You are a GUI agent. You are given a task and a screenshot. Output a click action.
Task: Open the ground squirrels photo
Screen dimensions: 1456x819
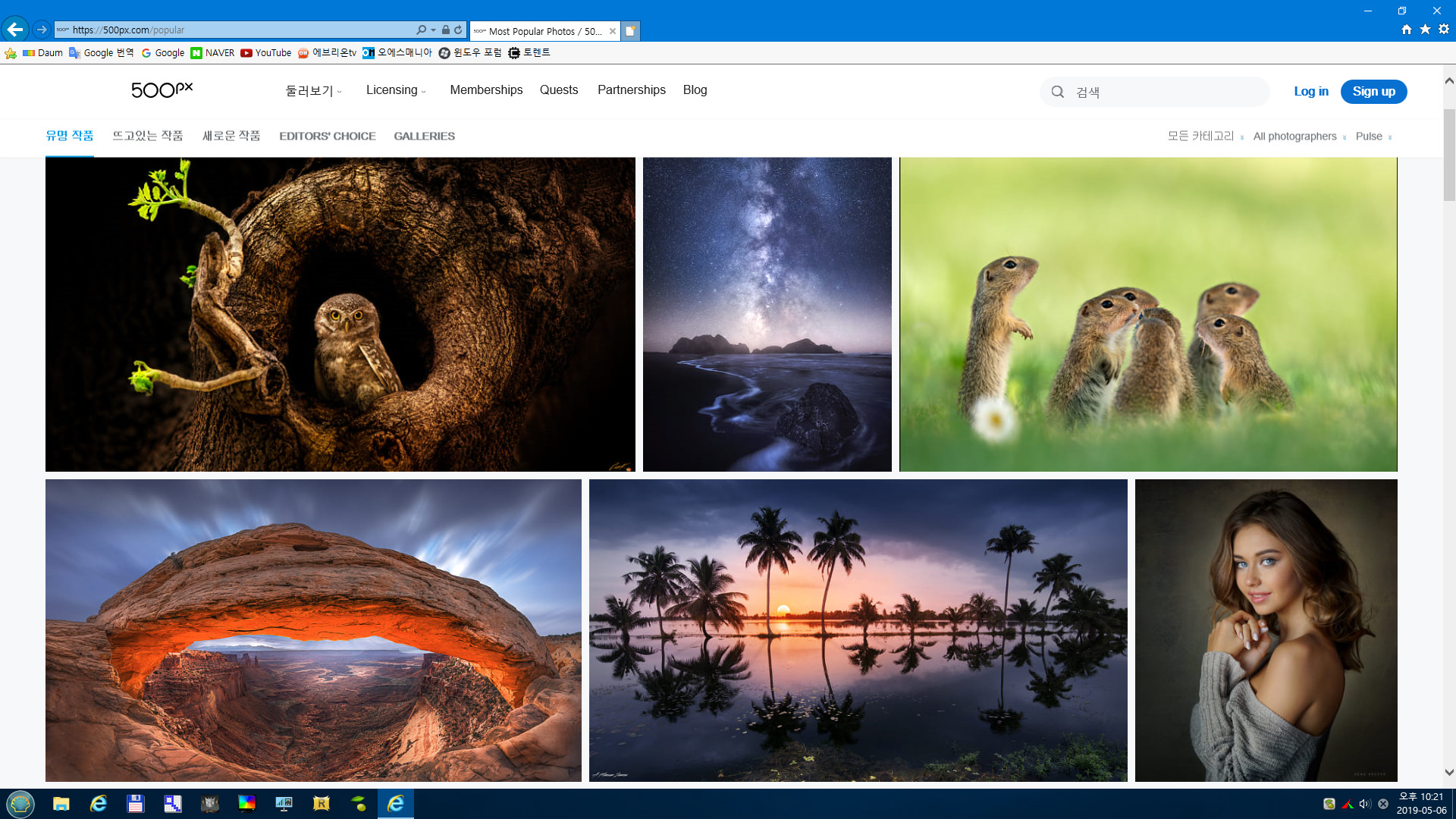point(1148,315)
